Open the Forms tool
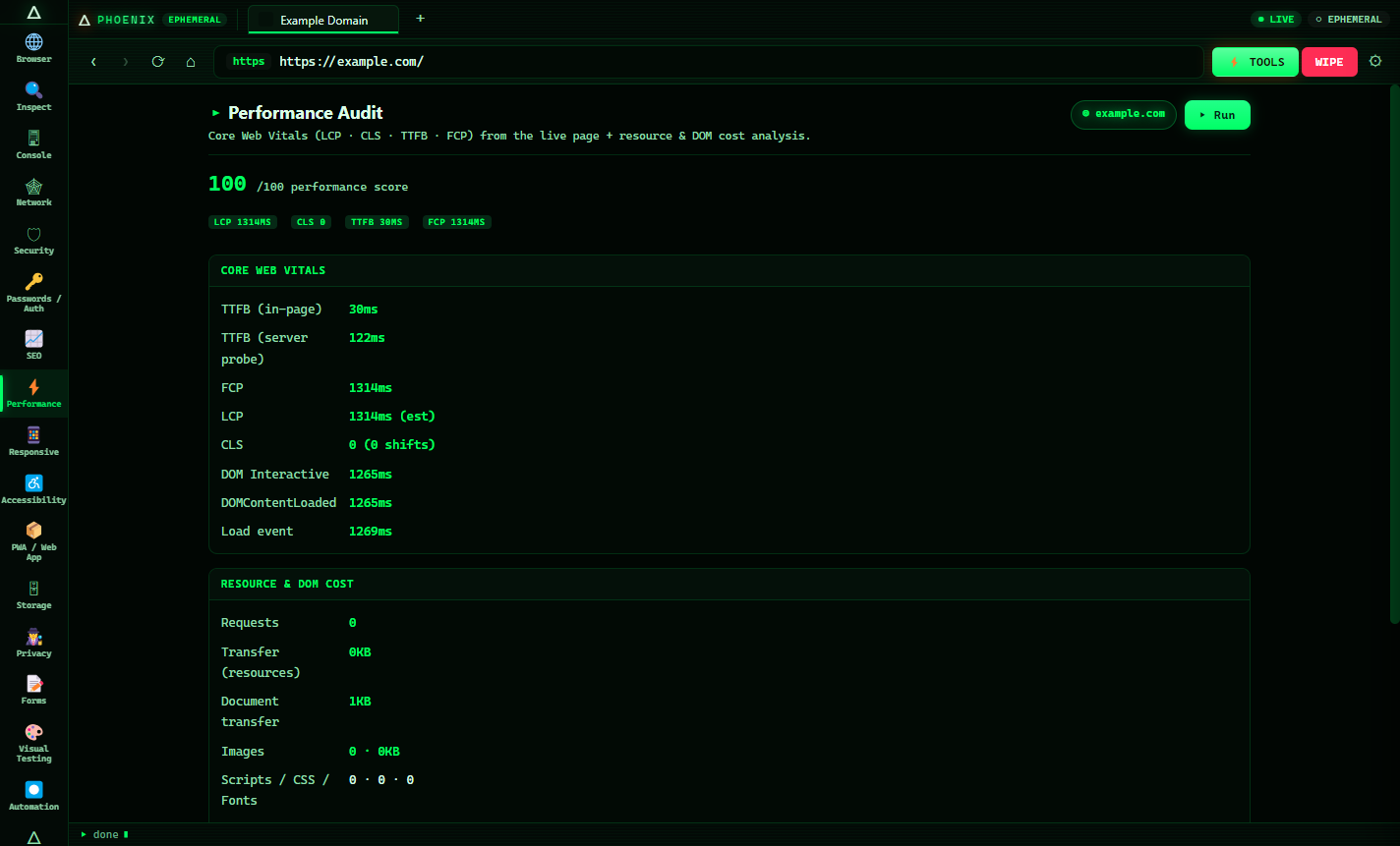Screen dimensions: 1400x846 pyautogui.click(x=33, y=690)
